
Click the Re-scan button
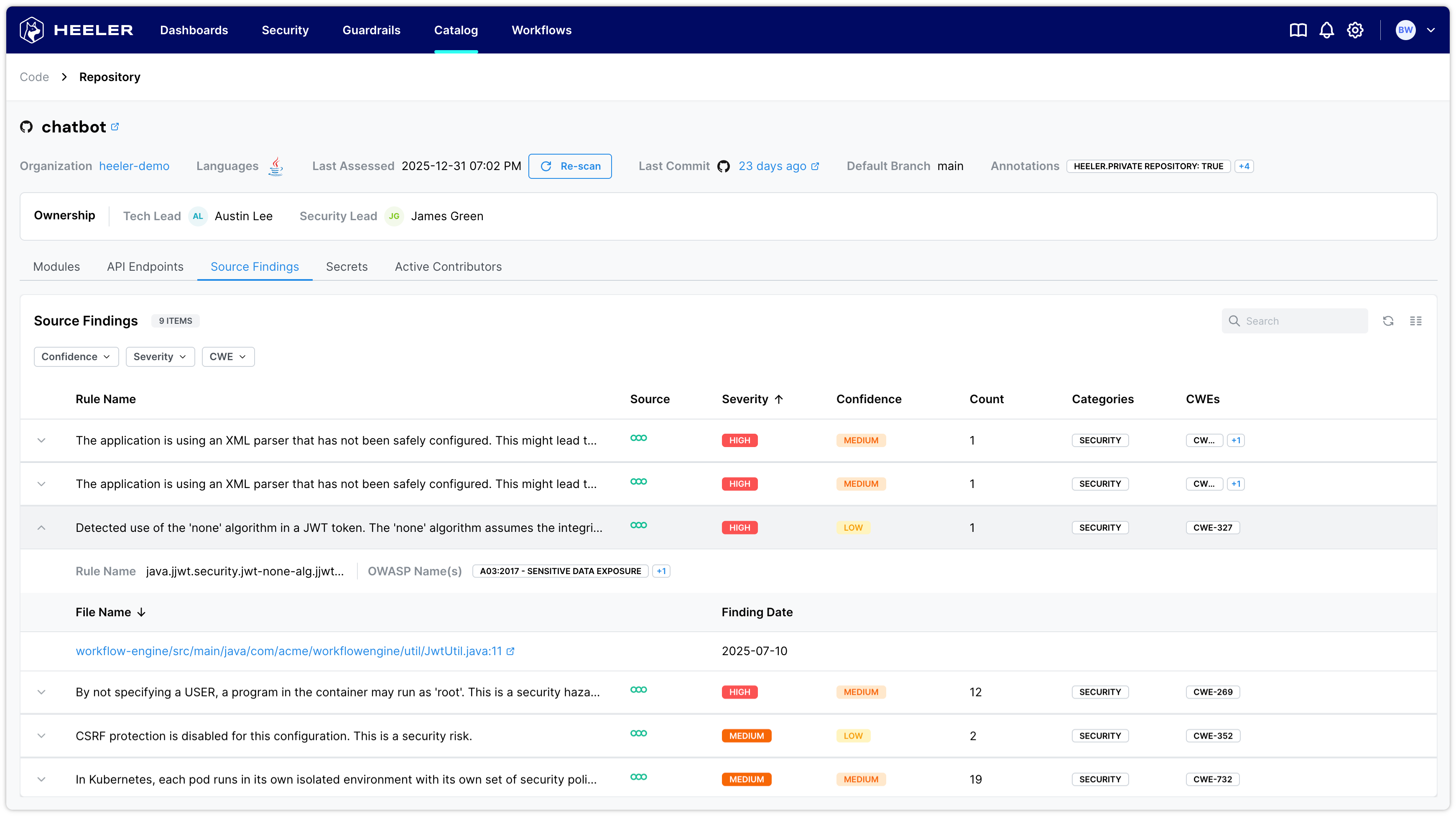point(570,166)
